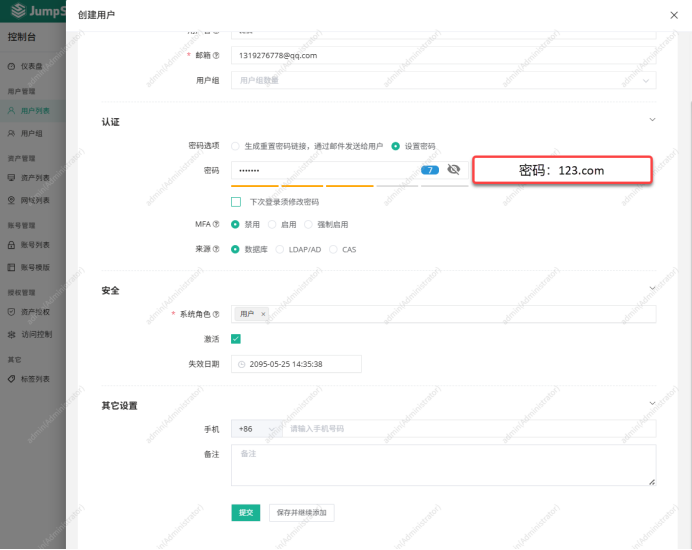Toggle password visibility eye icon
This screenshot has height=550, width=692.
click(454, 170)
